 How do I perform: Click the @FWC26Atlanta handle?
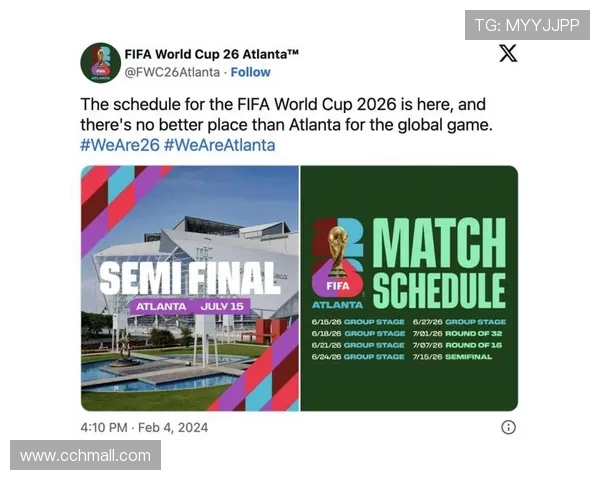172,72
